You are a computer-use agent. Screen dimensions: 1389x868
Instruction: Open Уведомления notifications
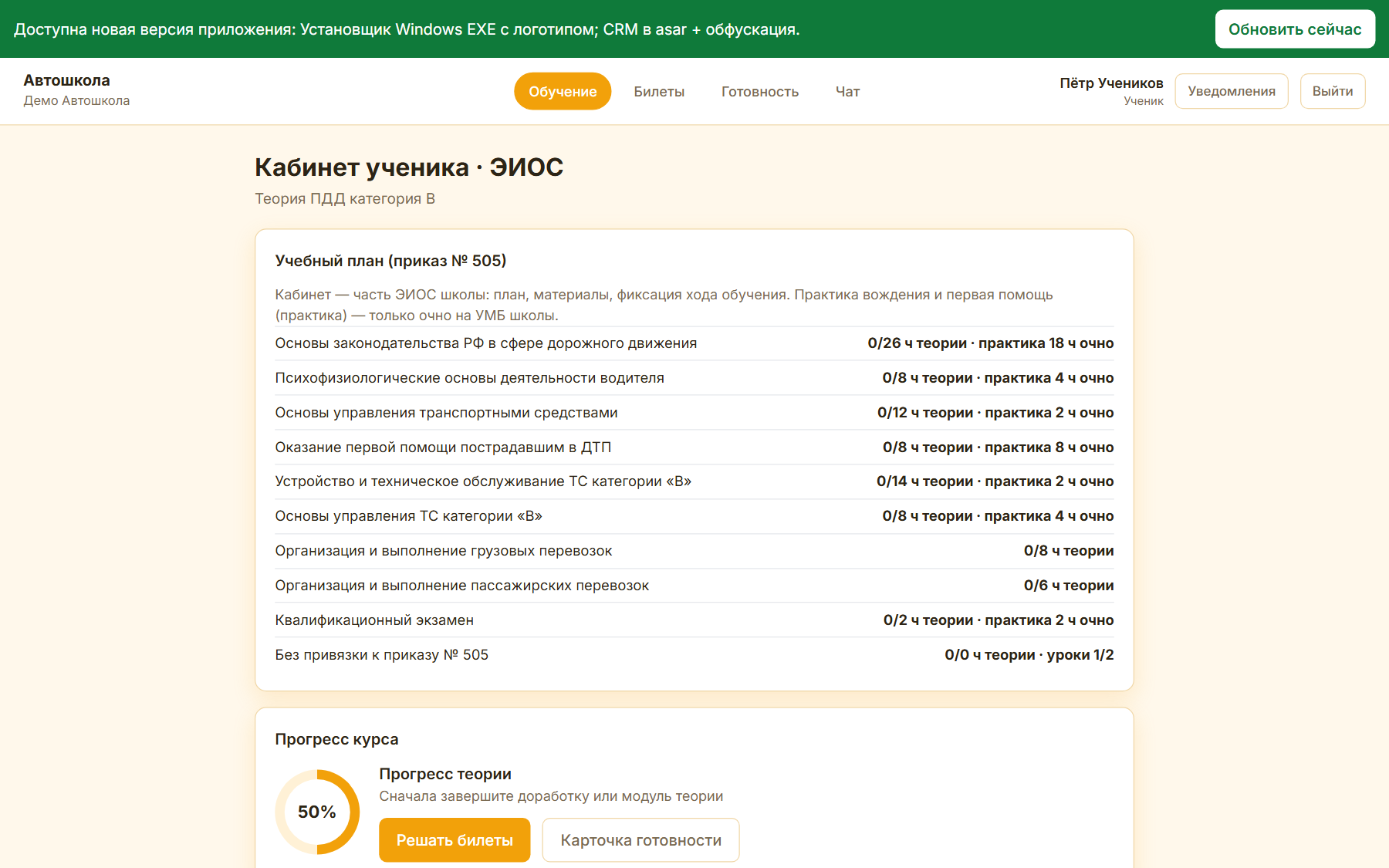point(1232,91)
